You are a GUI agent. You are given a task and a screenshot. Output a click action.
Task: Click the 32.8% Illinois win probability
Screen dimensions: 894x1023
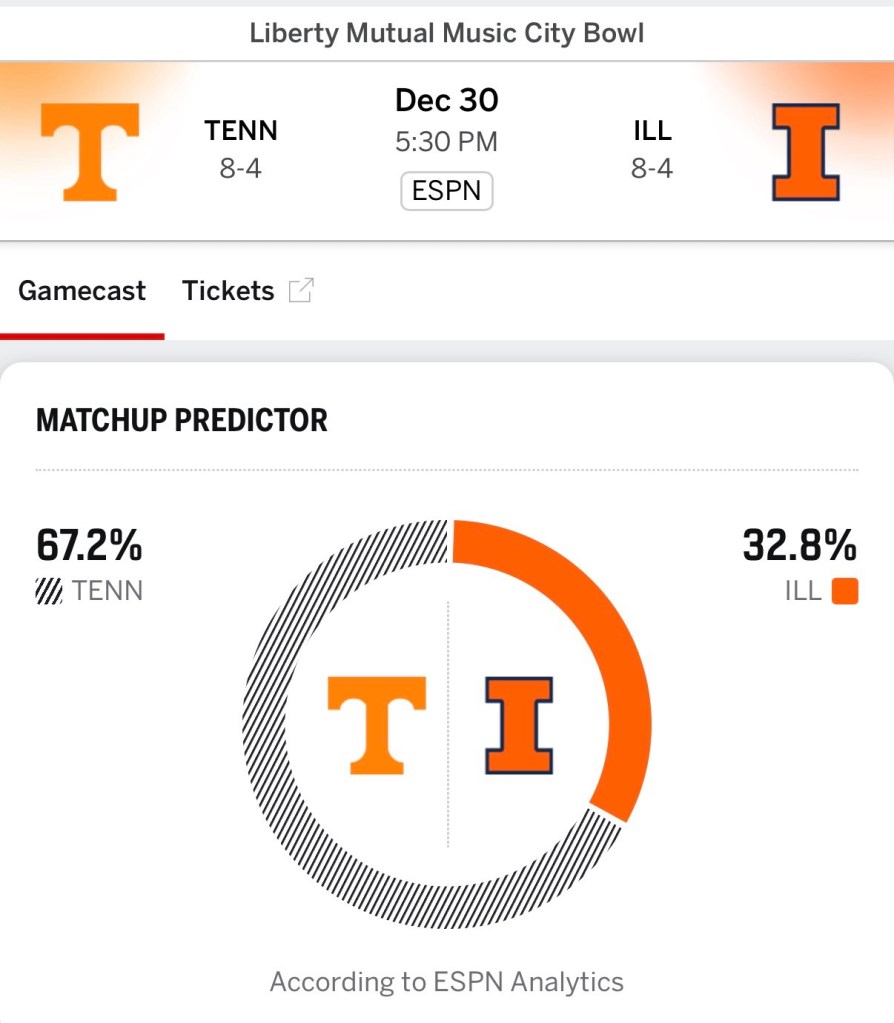click(799, 546)
